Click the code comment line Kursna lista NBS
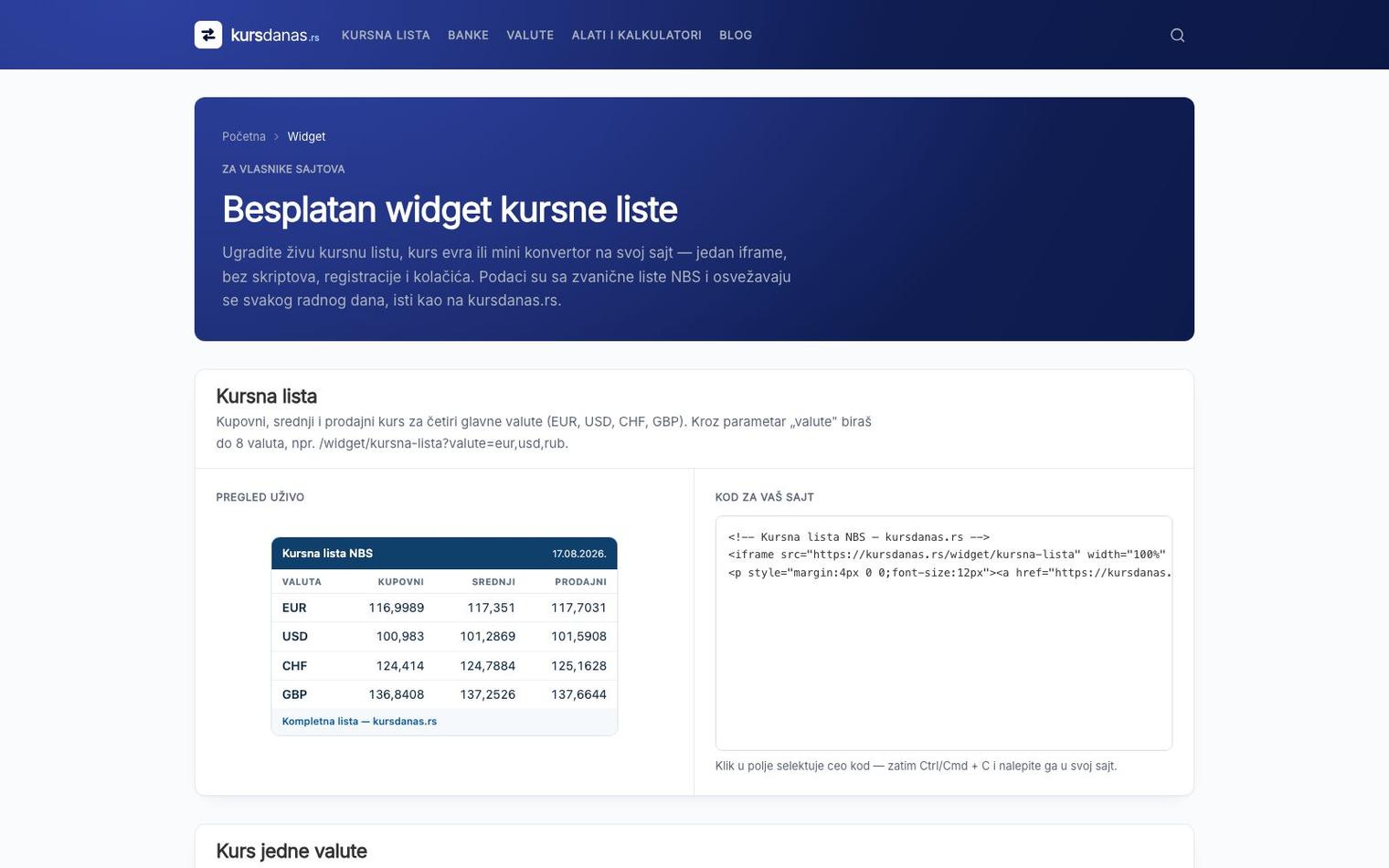Viewport: 1389px width, 868px height. (x=859, y=537)
